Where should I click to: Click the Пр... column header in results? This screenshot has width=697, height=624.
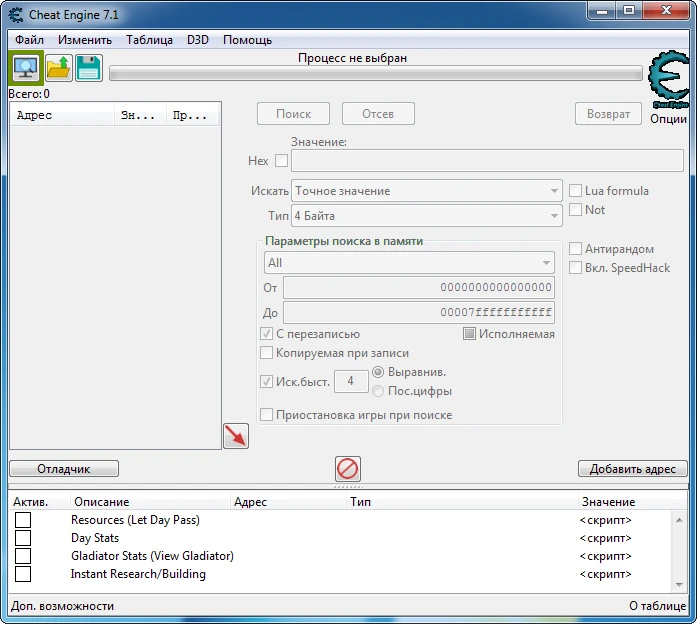(192, 115)
